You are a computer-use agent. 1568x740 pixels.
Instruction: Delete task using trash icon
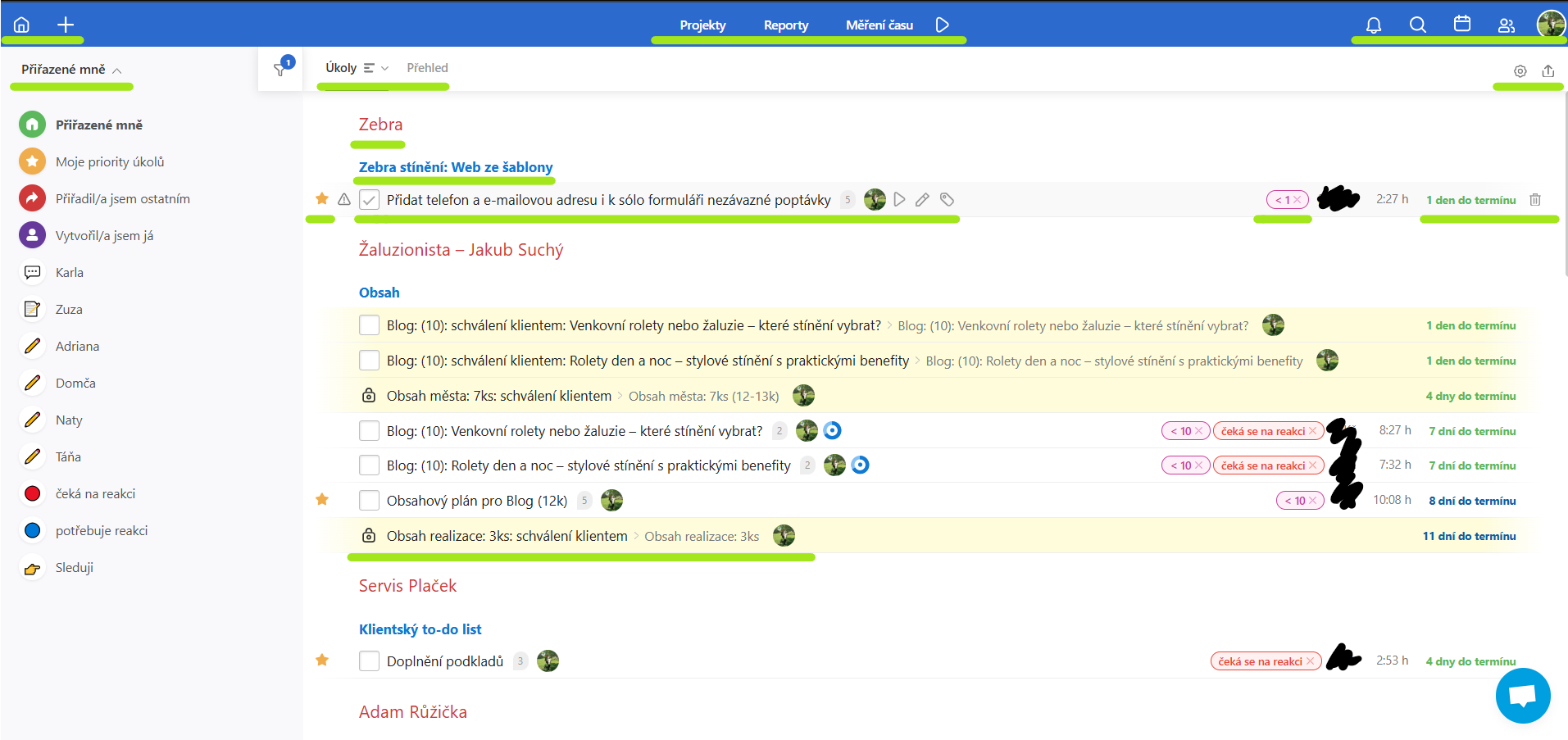tap(1535, 200)
